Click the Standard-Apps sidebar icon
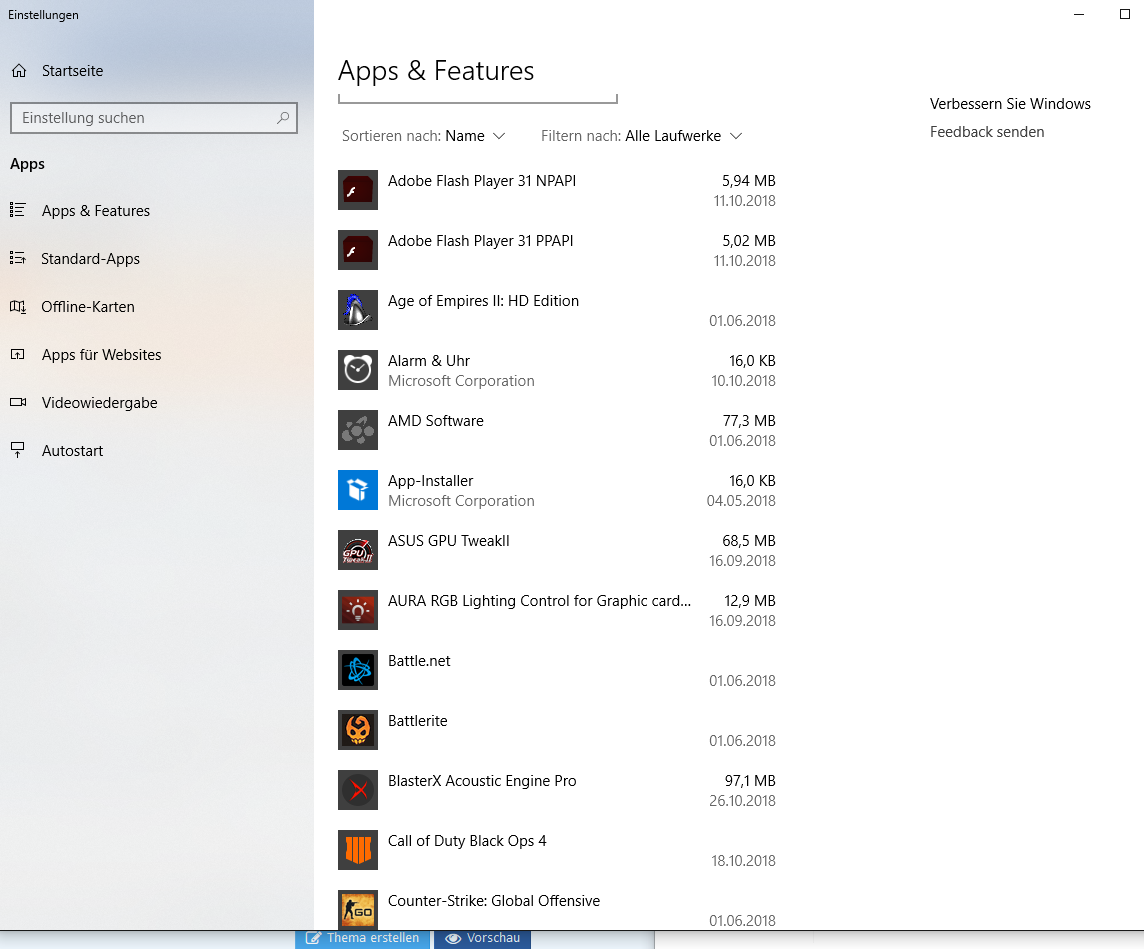The height and width of the screenshot is (949, 1144). point(18,258)
